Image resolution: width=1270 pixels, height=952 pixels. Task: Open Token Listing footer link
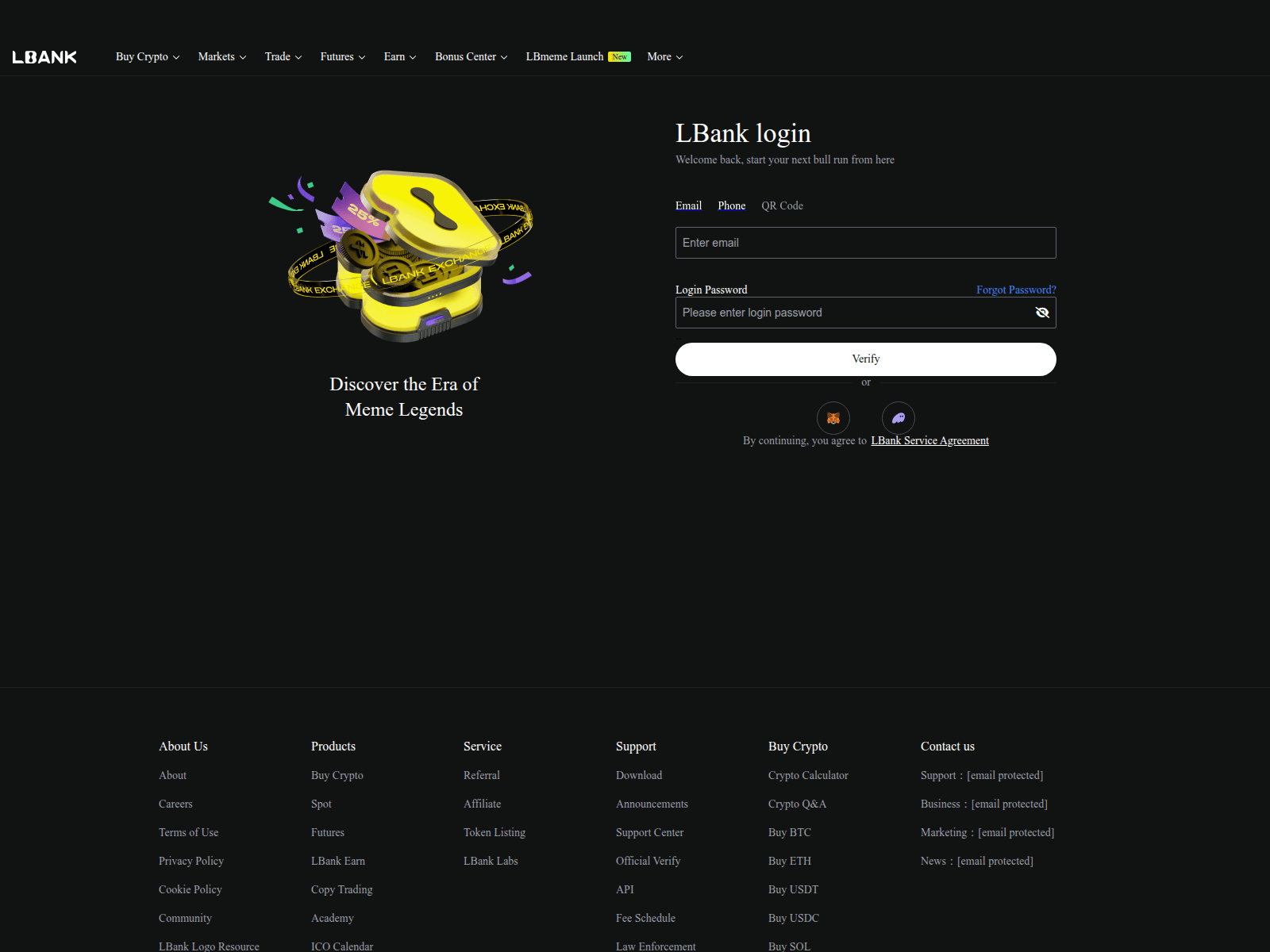[495, 832]
